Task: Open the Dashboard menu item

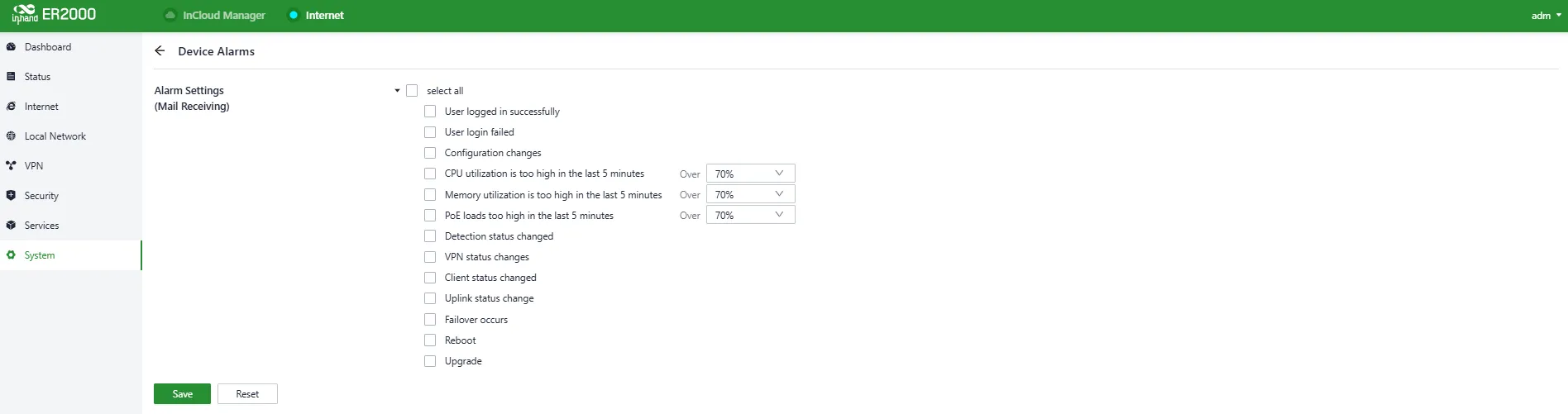Action: 70,47
